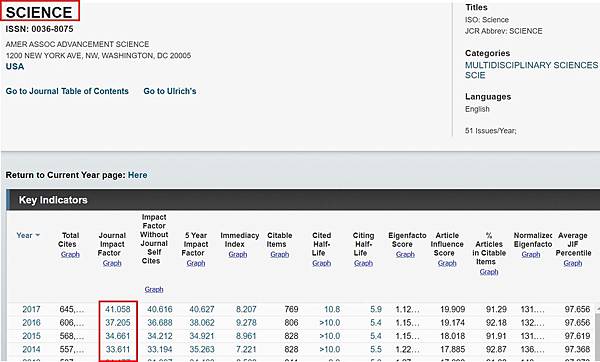Screen dimensions: 600x362
Task: Open MULTIDISCIPLINARY SCIENCES category link
Action: coord(532,65)
